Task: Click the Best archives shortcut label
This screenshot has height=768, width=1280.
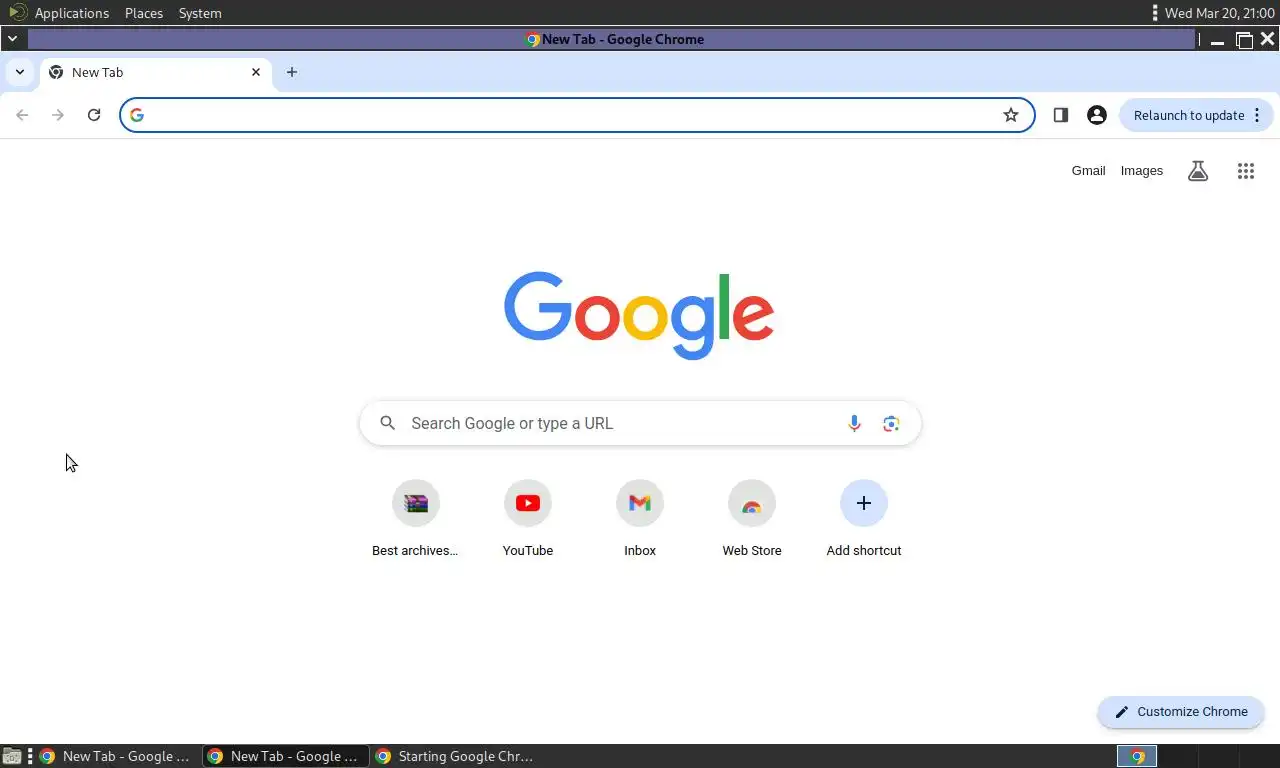Action: [415, 551]
